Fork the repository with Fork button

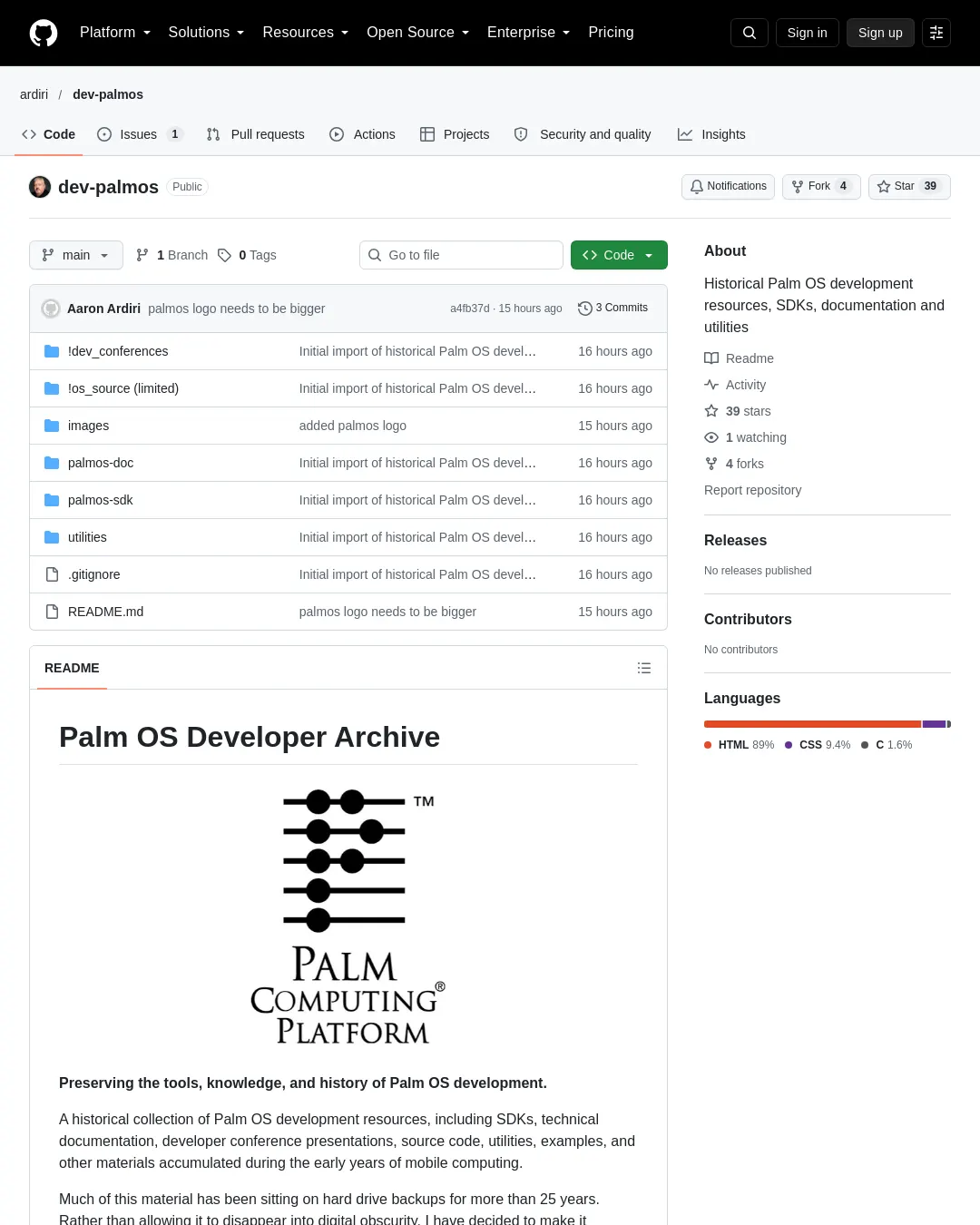click(821, 186)
